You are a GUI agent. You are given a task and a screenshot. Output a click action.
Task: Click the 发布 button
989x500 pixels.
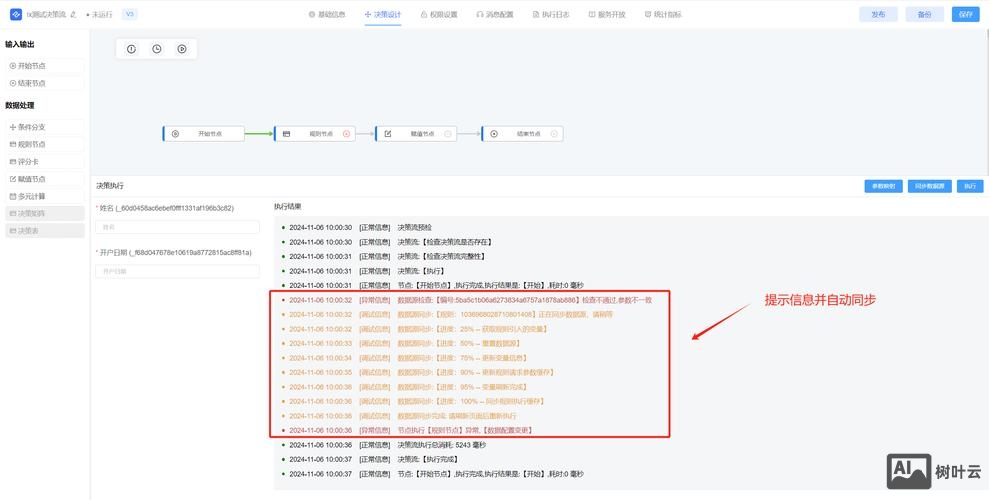pos(878,15)
